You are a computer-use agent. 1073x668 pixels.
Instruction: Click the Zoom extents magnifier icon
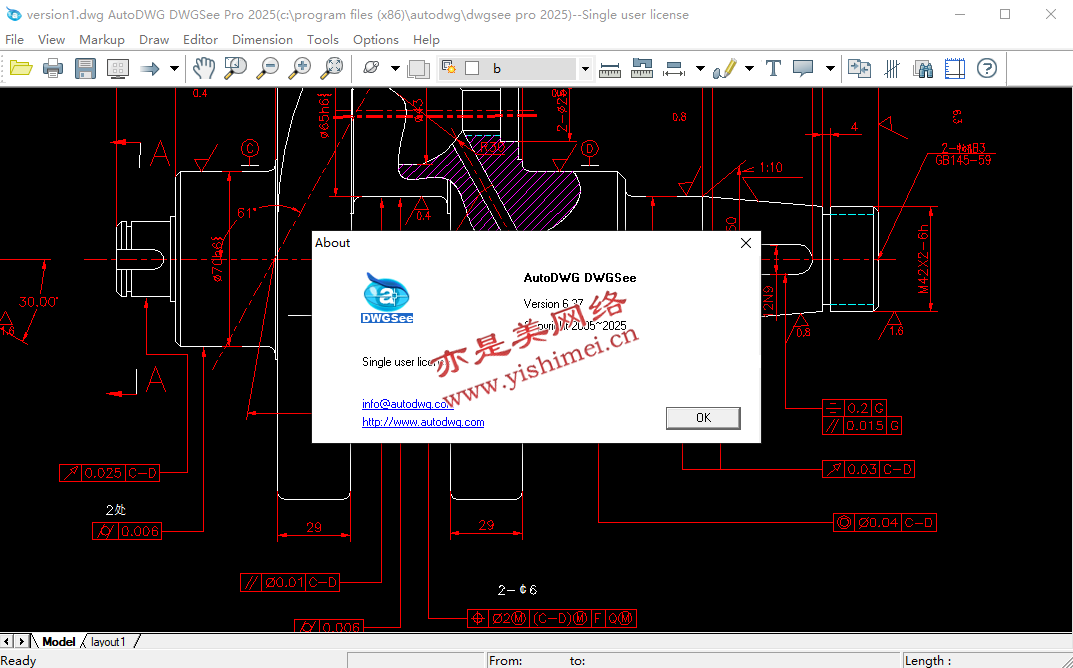[x=332, y=68]
